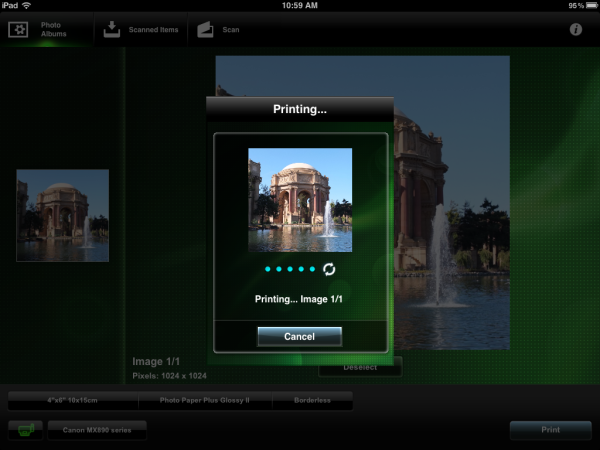Change the Borderless layout setting
This screenshot has width=600, height=450.
tap(312, 400)
